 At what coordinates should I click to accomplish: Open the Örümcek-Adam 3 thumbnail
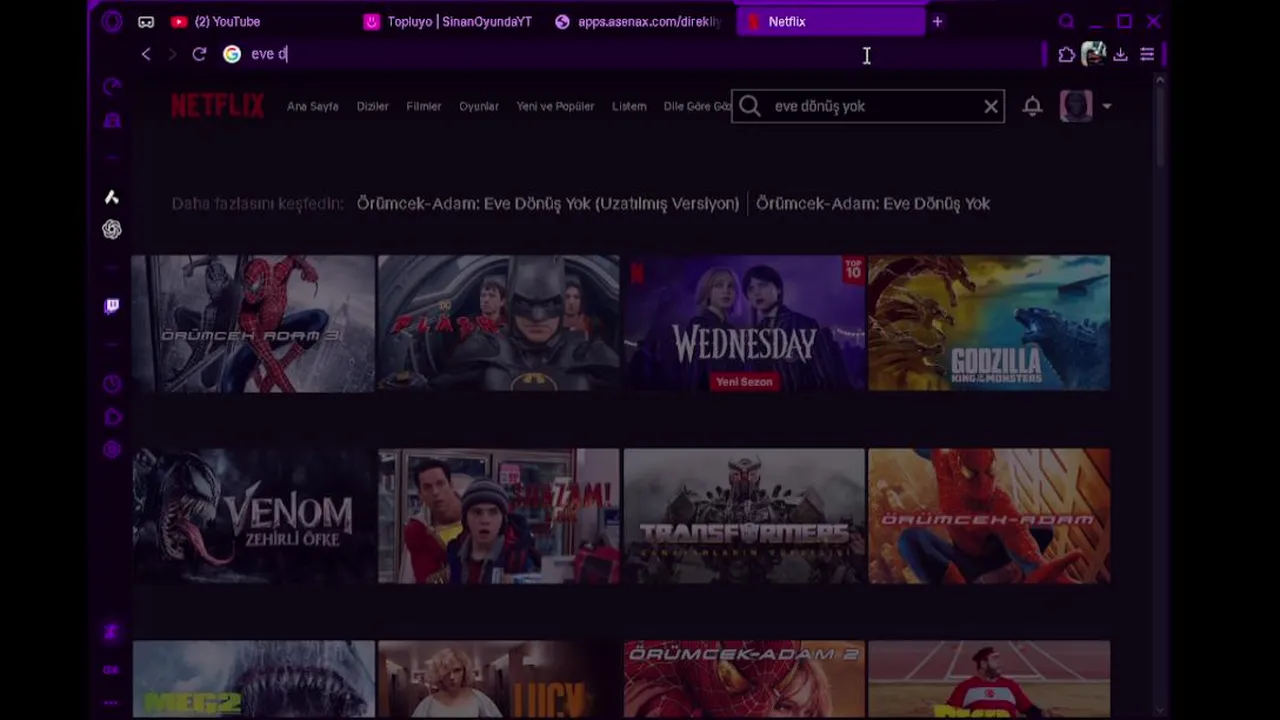[x=253, y=323]
